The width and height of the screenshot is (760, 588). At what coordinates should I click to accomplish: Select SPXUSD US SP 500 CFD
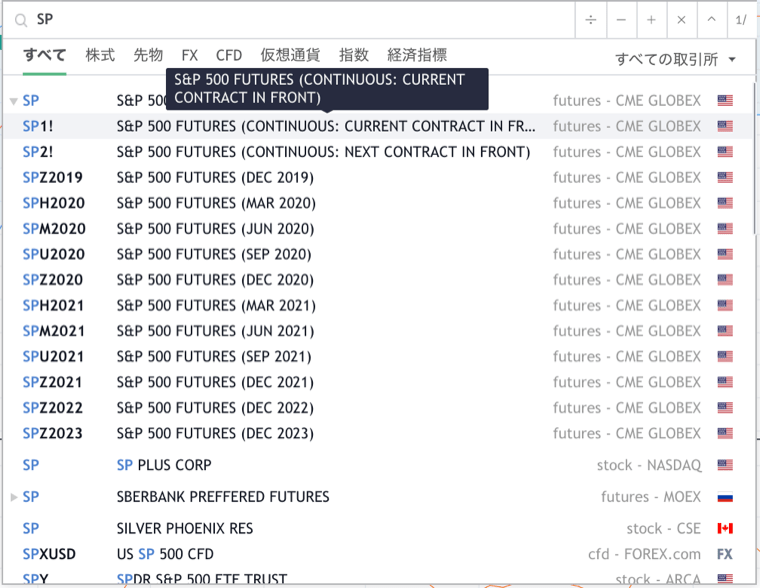click(378, 554)
